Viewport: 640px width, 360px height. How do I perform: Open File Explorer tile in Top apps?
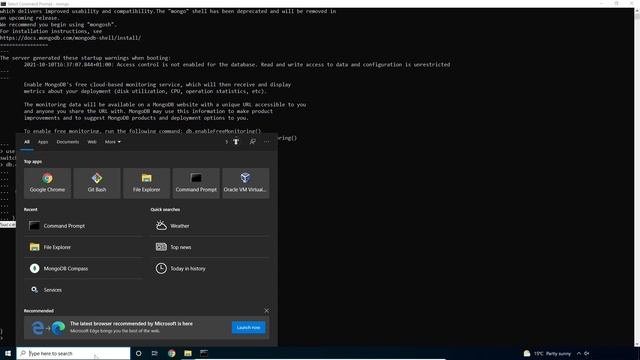click(147, 183)
